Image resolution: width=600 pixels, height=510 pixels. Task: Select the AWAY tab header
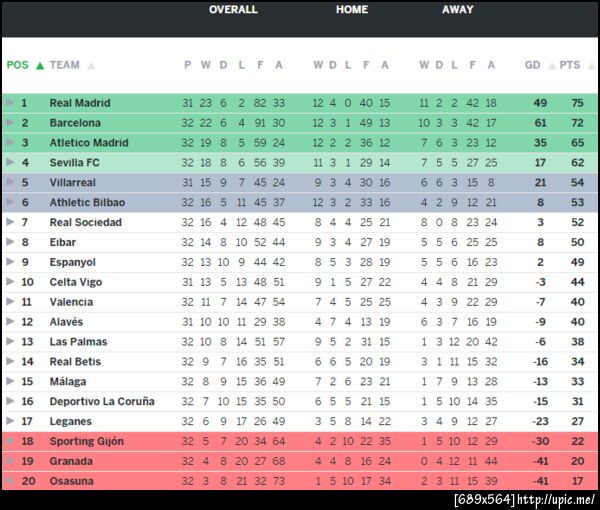click(x=458, y=10)
